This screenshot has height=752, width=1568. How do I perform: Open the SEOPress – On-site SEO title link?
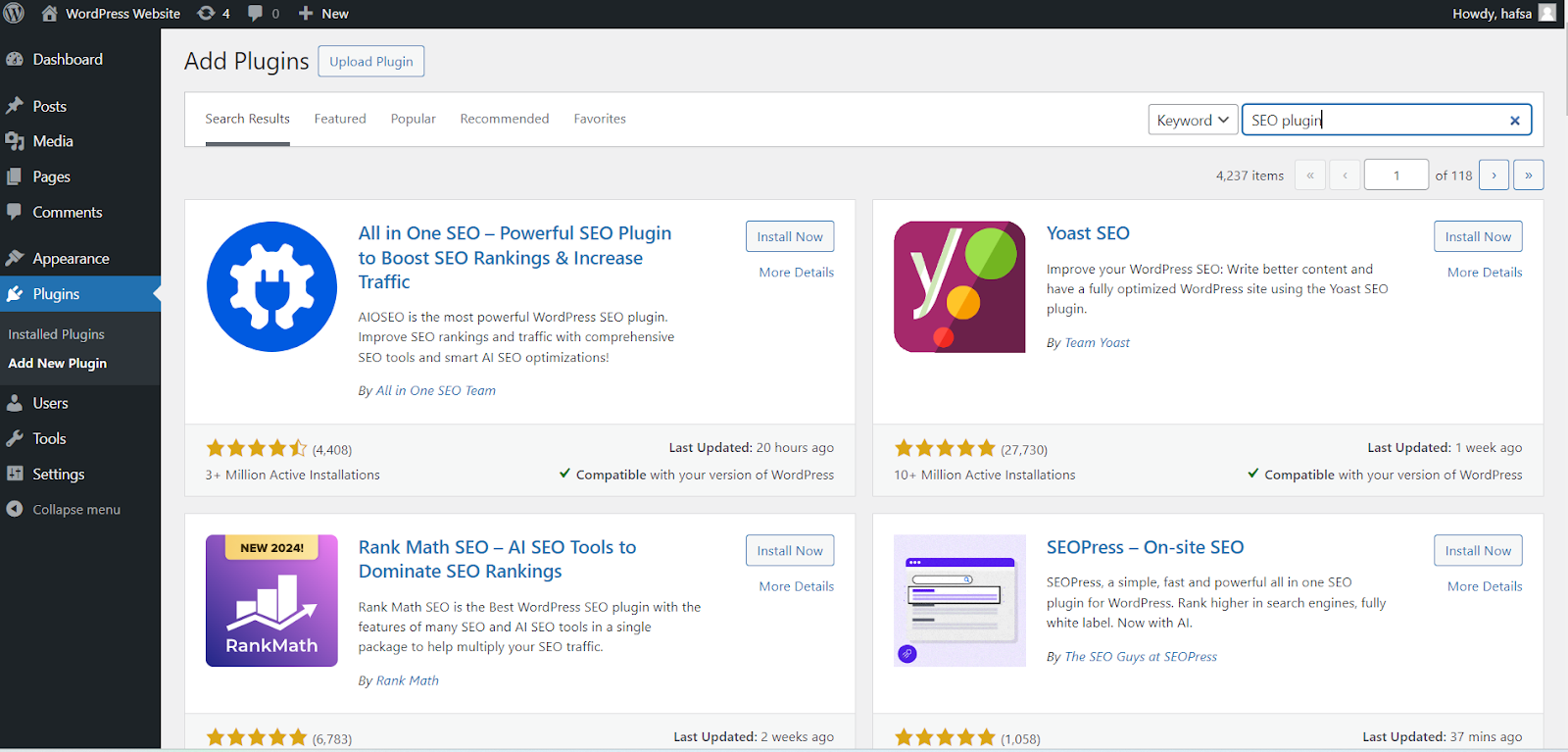point(1145,547)
